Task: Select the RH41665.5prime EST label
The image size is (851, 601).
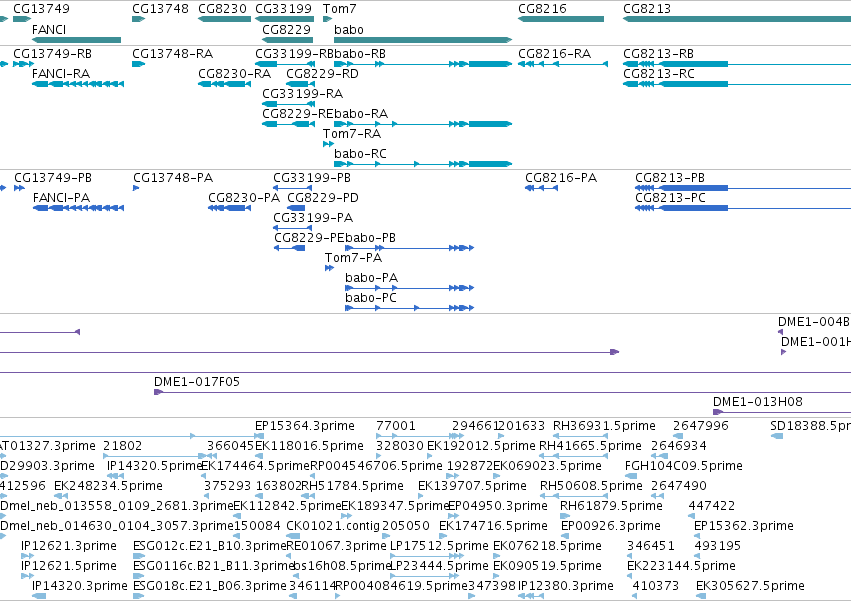Action: click(x=590, y=446)
